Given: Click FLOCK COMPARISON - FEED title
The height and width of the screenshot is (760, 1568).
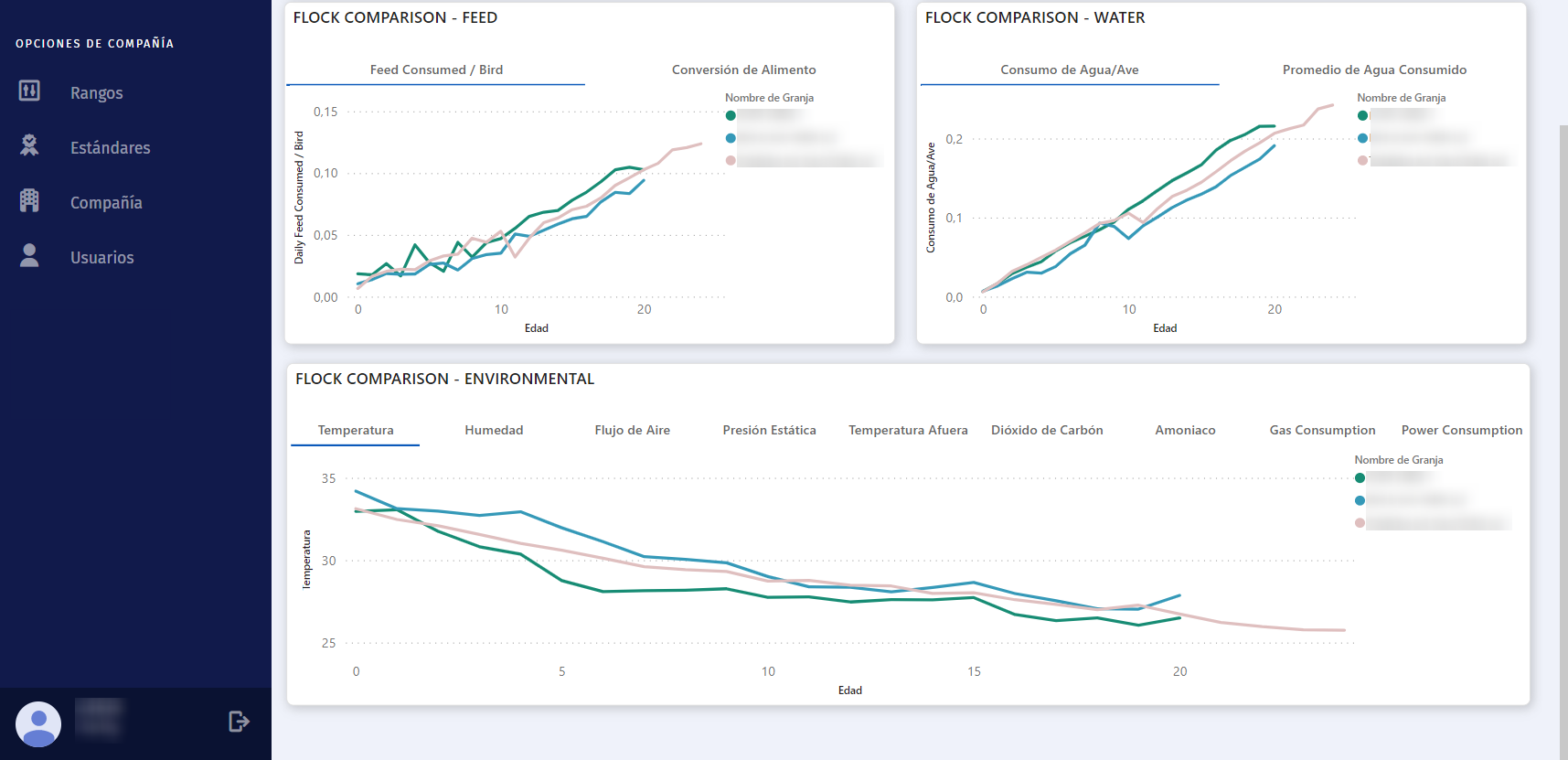Looking at the screenshot, I should (x=395, y=17).
